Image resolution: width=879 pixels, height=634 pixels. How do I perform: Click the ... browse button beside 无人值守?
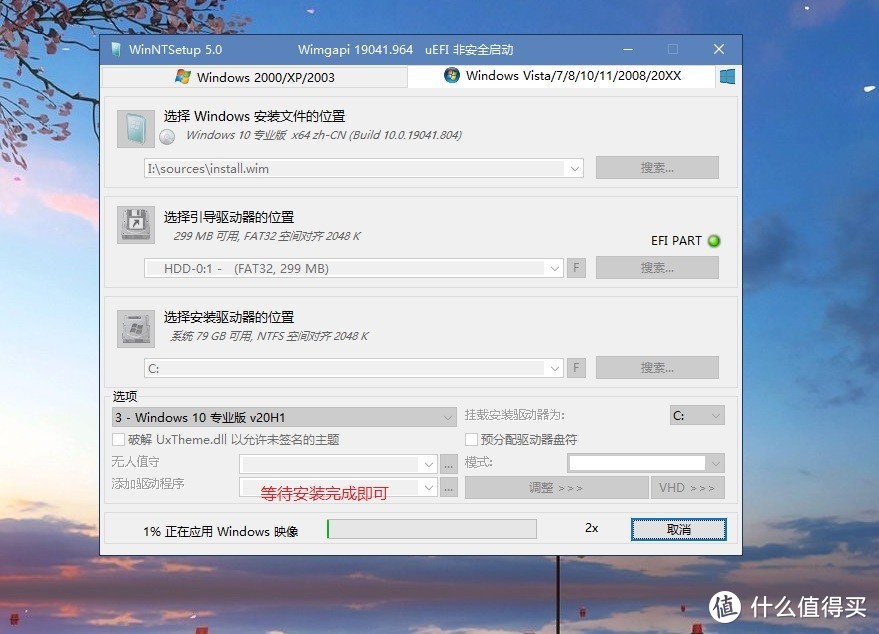click(x=447, y=462)
